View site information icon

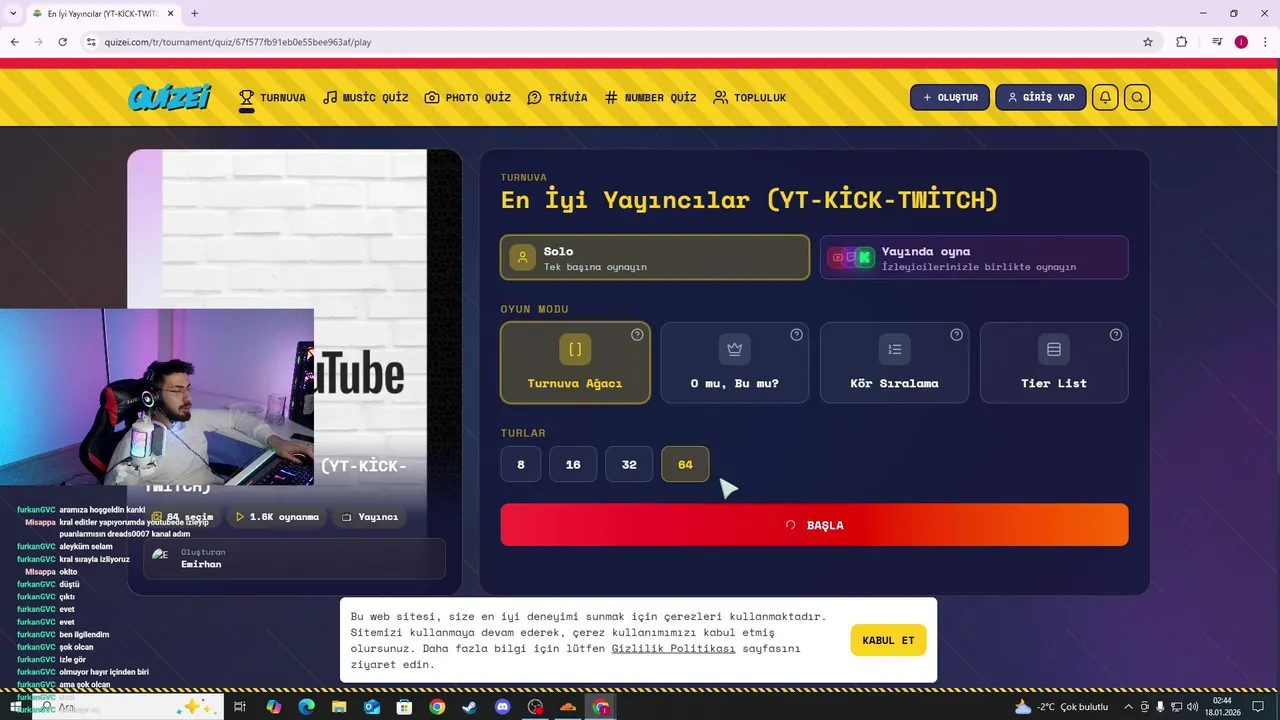click(x=91, y=42)
